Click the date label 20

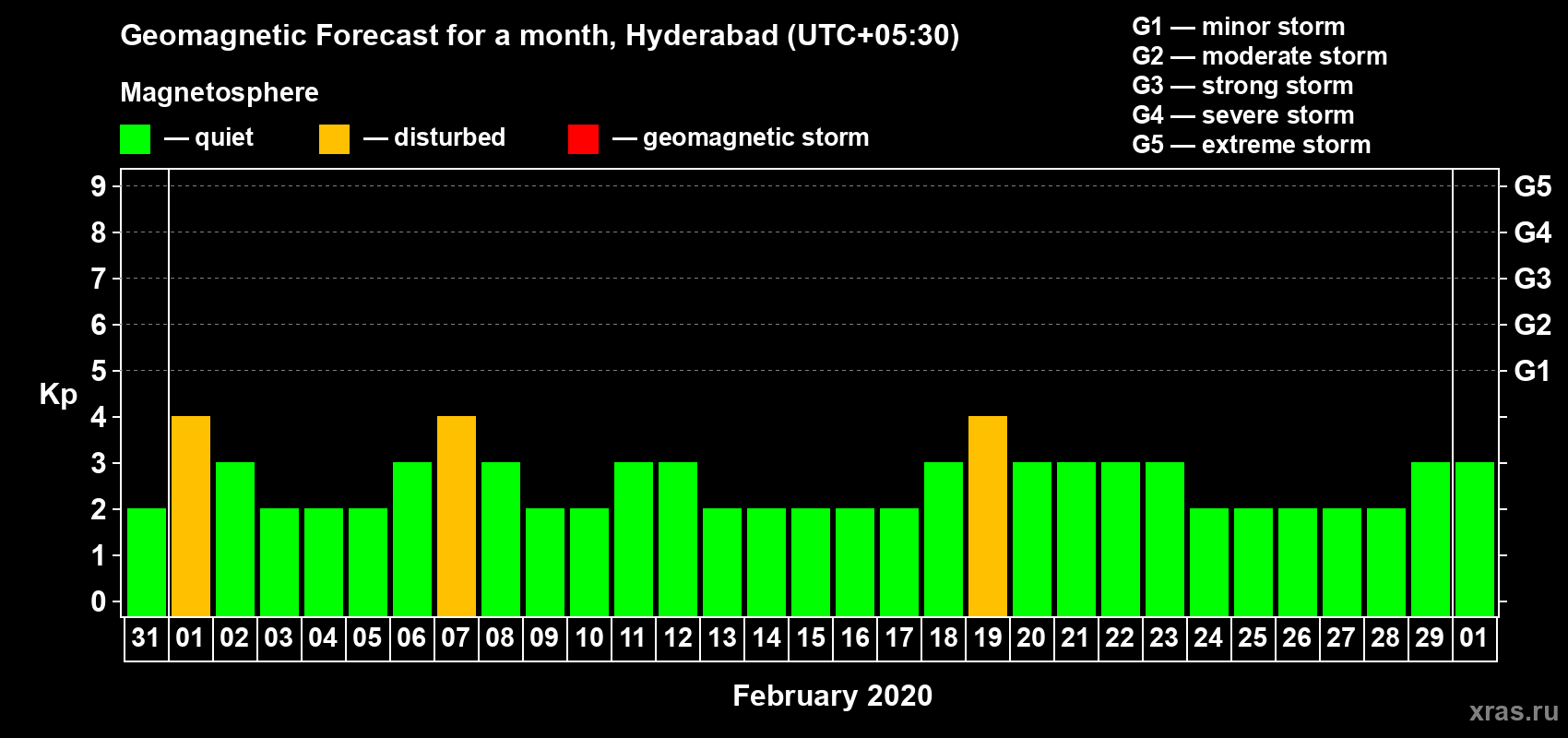[1031, 637]
